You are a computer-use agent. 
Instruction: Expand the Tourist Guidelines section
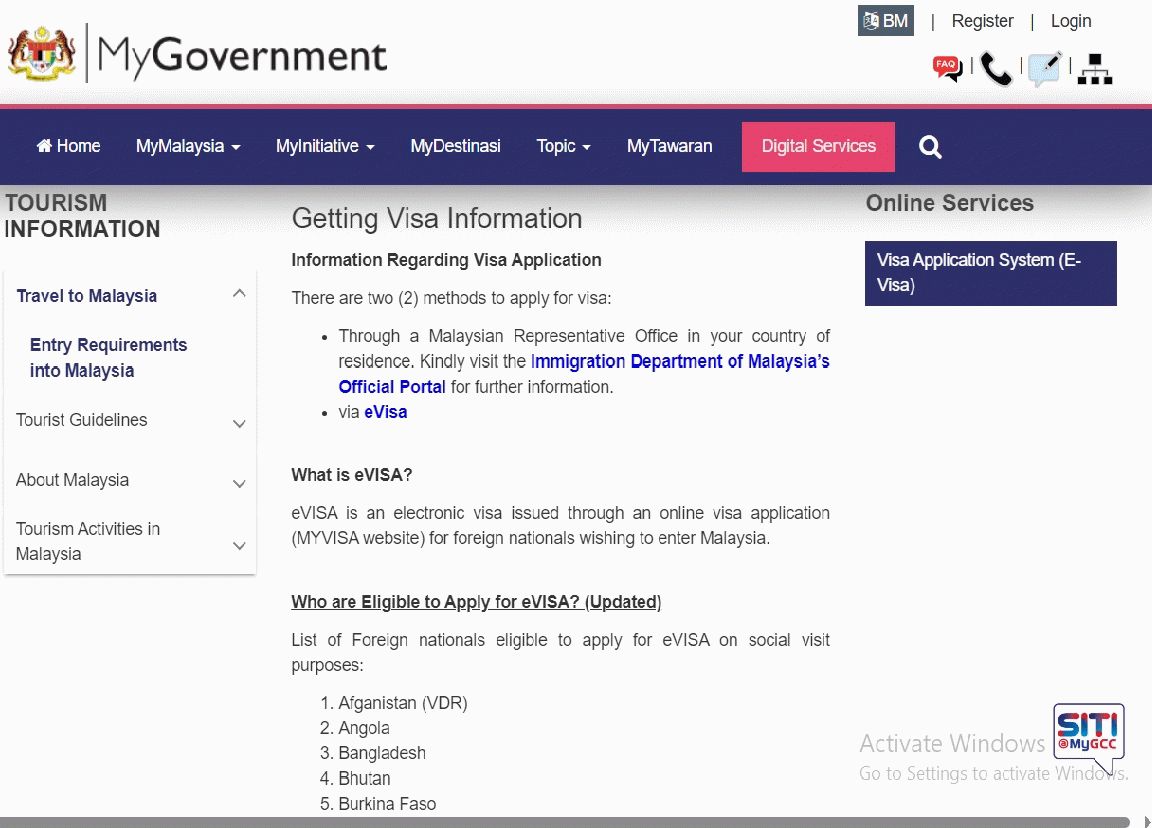click(x=239, y=423)
